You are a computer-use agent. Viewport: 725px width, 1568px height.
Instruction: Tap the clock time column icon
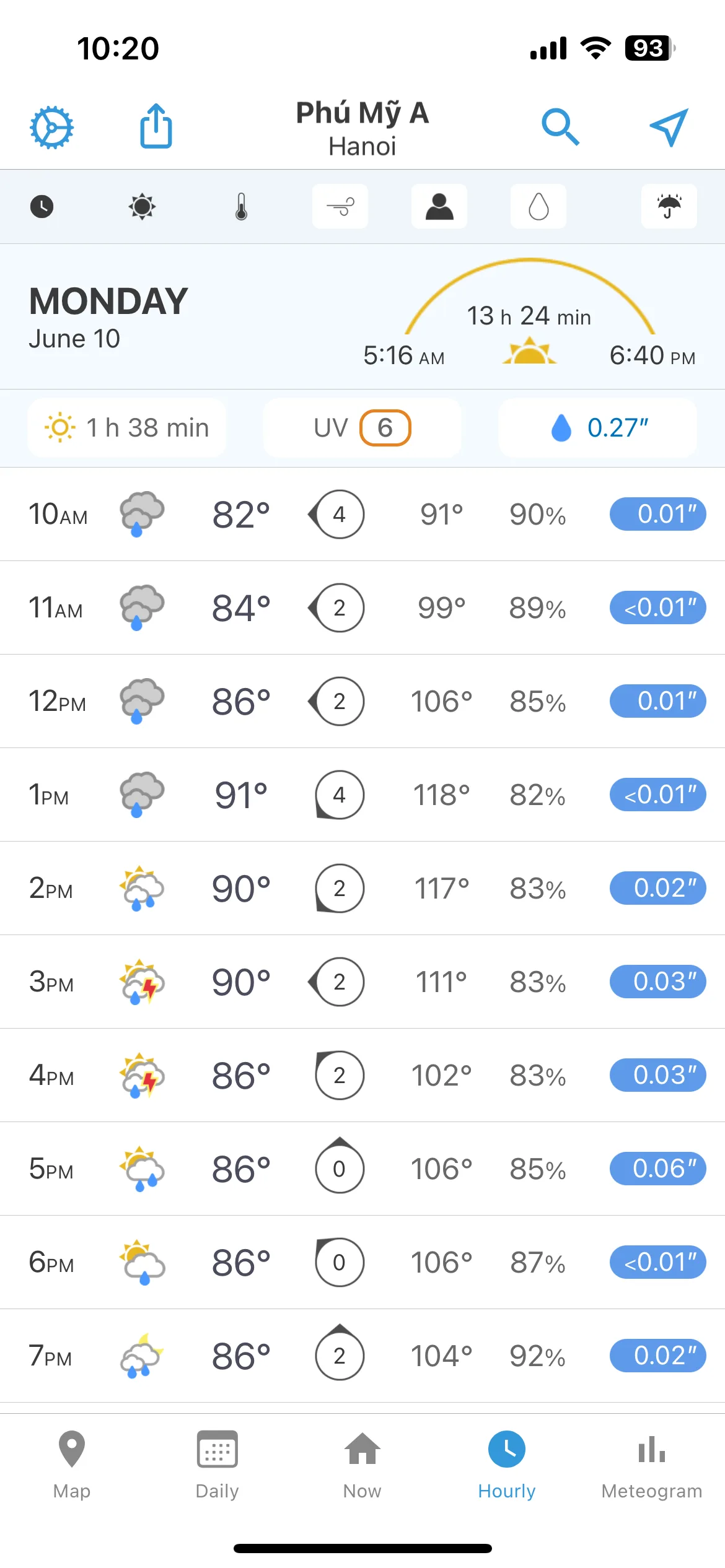pos(42,206)
